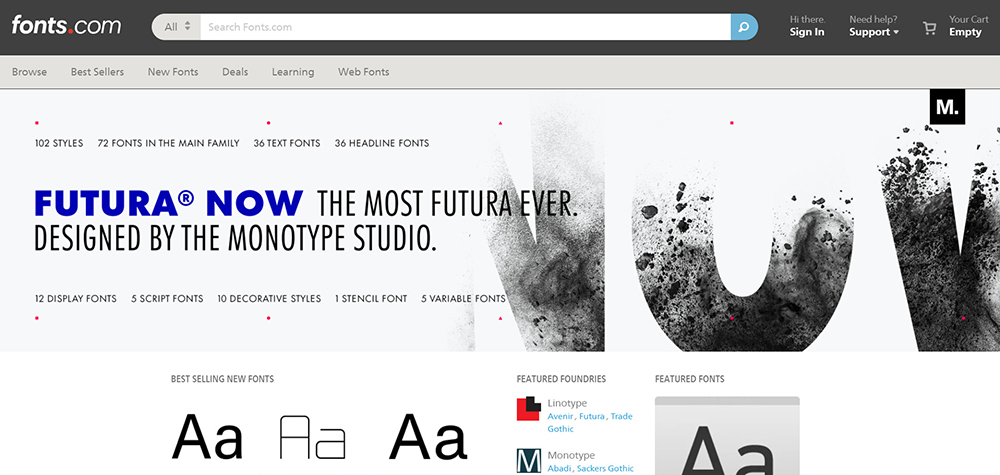Expand the Support dropdown menu
The width and height of the screenshot is (1000, 475).
click(x=874, y=32)
